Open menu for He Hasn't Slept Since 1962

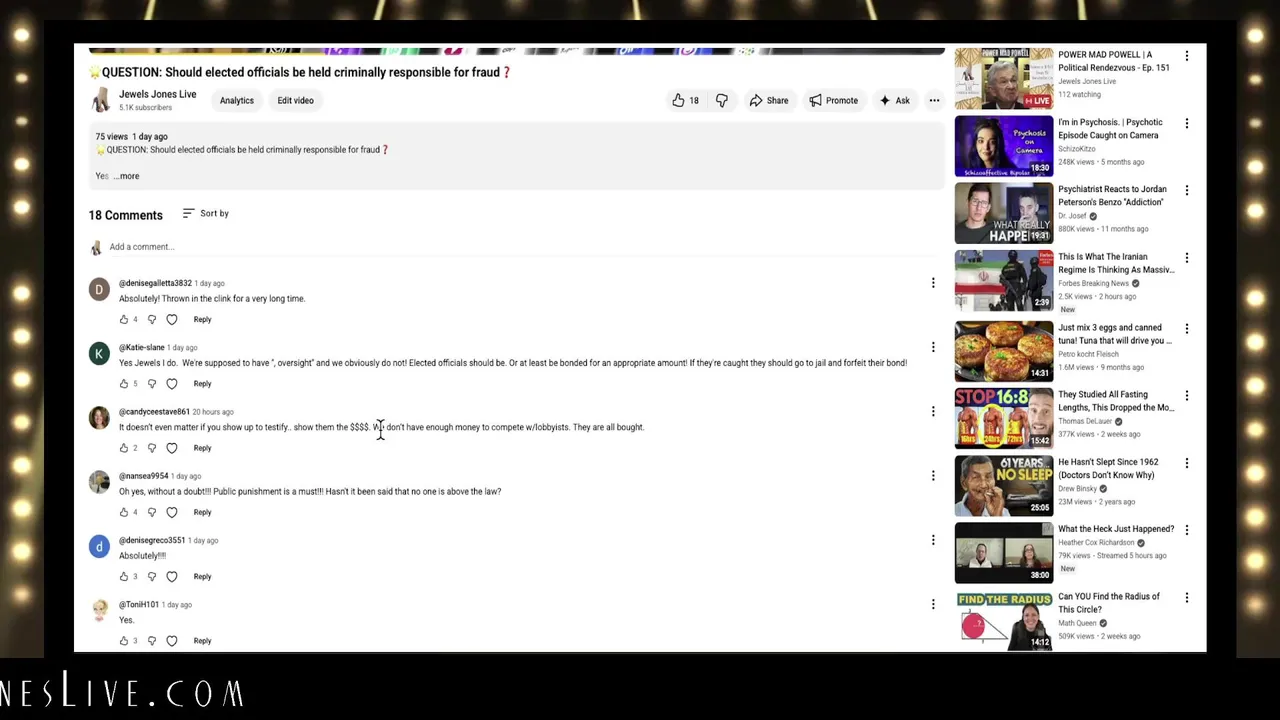(1187, 463)
